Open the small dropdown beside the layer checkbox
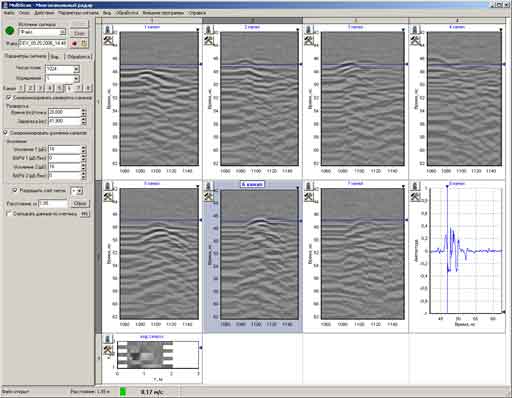The image size is (512, 398). [77, 191]
